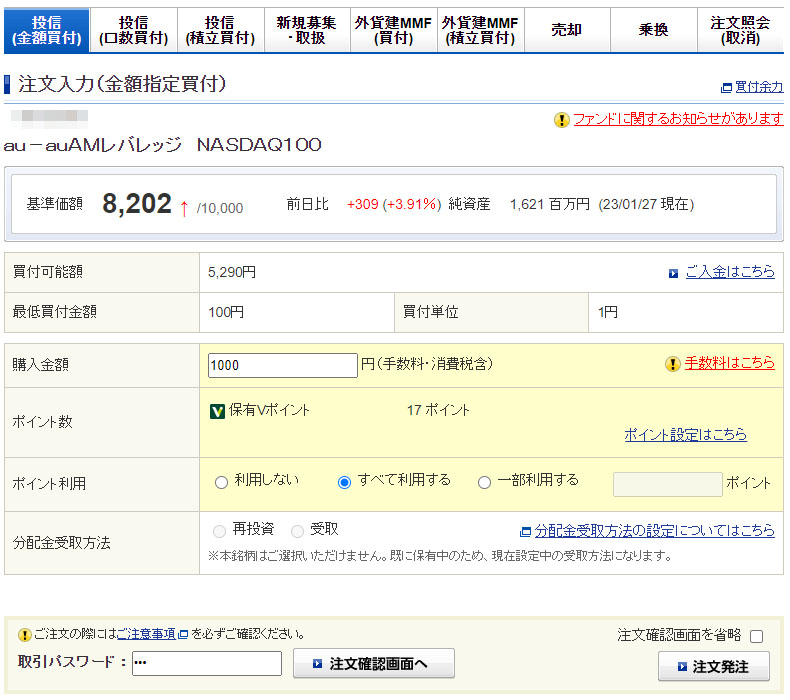Image resolution: width=790 pixels, height=700 pixels.
Task: Choose 一部利用する points option
Action: (485, 482)
